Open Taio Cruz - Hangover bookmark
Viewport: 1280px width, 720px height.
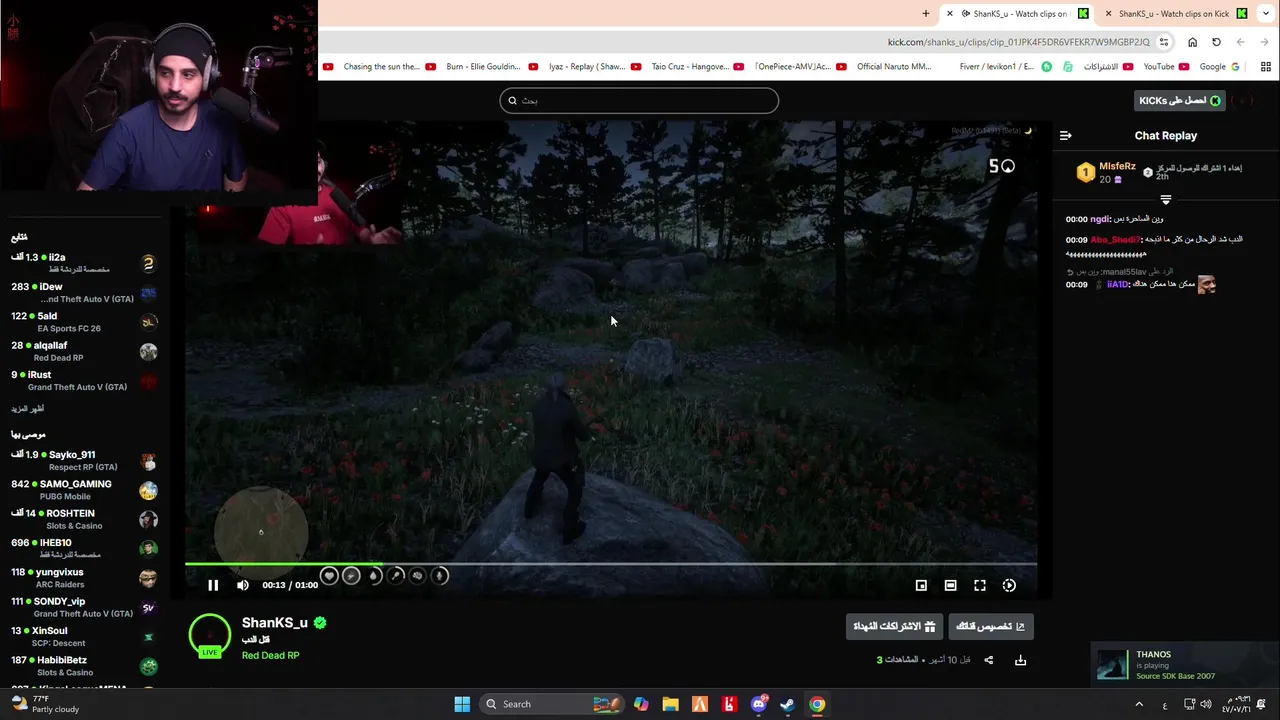pyautogui.click(x=696, y=67)
